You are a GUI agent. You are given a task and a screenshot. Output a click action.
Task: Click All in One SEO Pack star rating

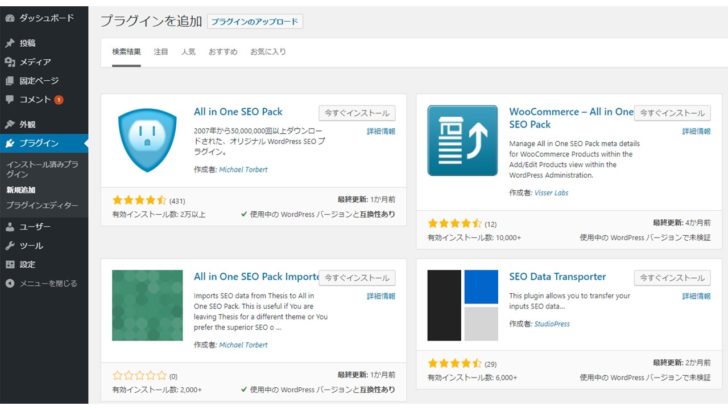point(139,200)
